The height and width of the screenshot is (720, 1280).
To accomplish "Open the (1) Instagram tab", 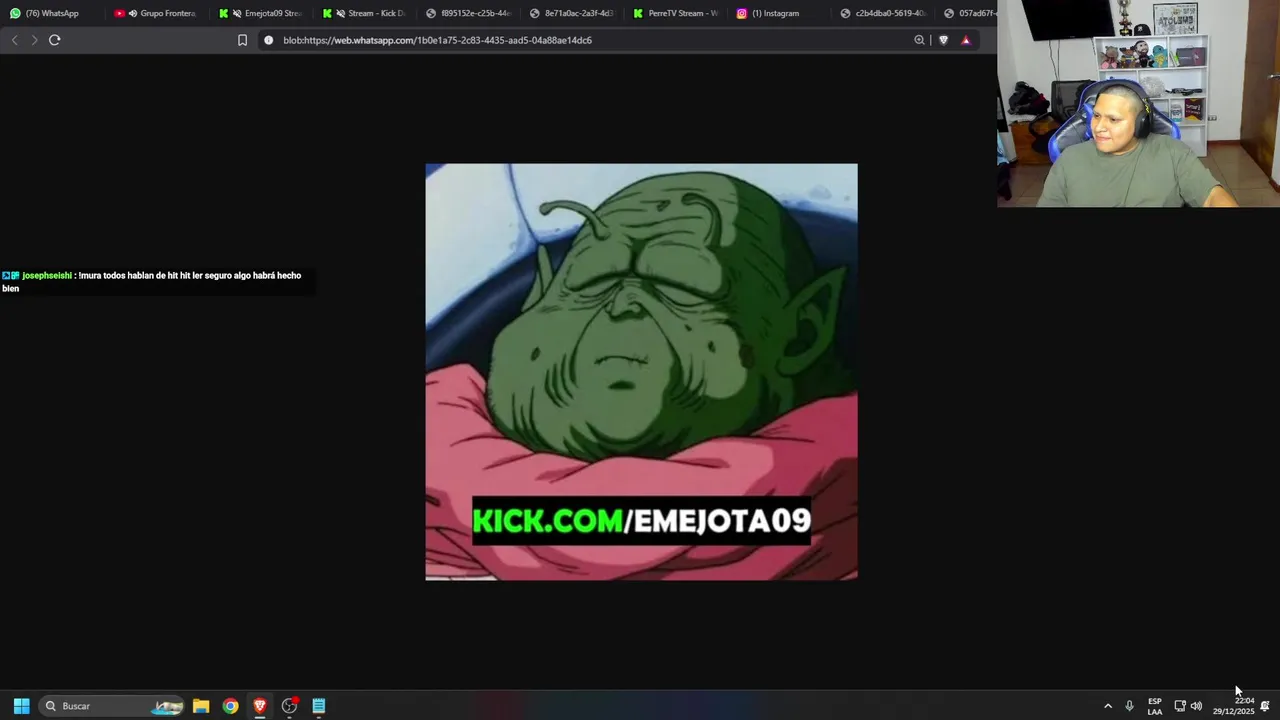I will point(780,13).
